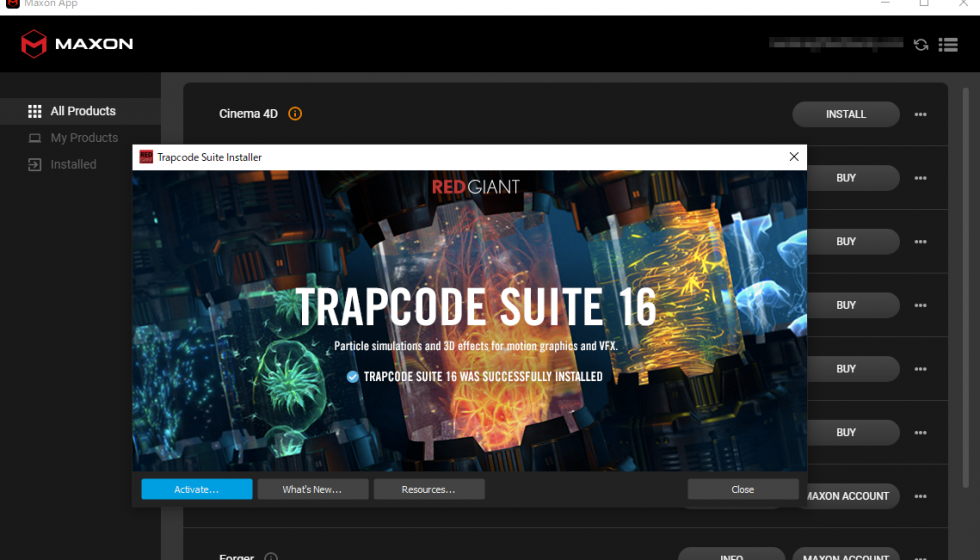Click the Maxon App title bar icon
The height and width of the screenshot is (560, 980).
[x=12, y=3]
